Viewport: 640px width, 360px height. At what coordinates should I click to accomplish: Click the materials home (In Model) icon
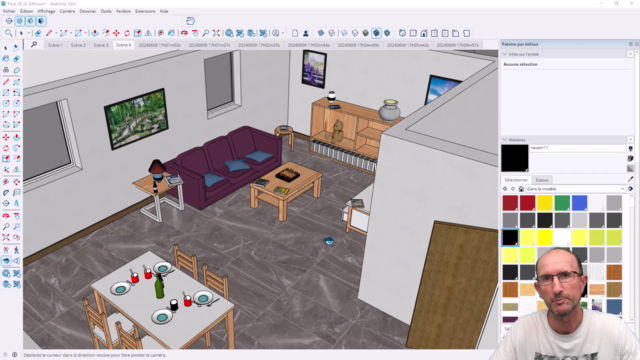[521, 189]
